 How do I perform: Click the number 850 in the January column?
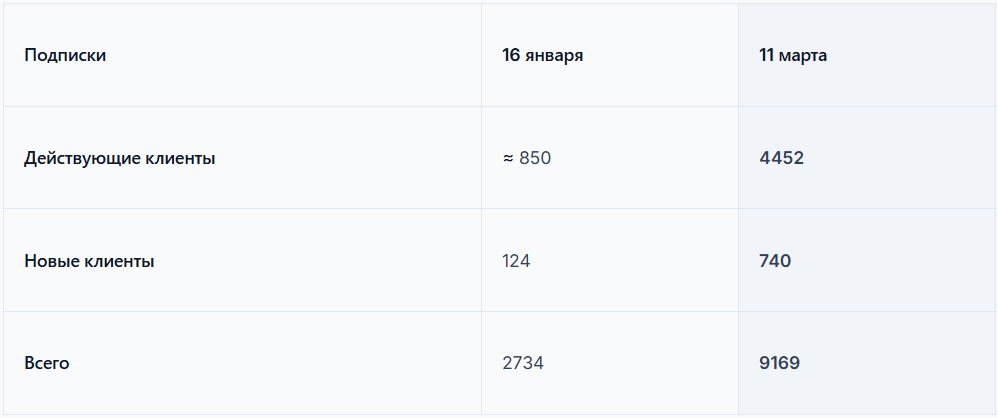point(535,158)
